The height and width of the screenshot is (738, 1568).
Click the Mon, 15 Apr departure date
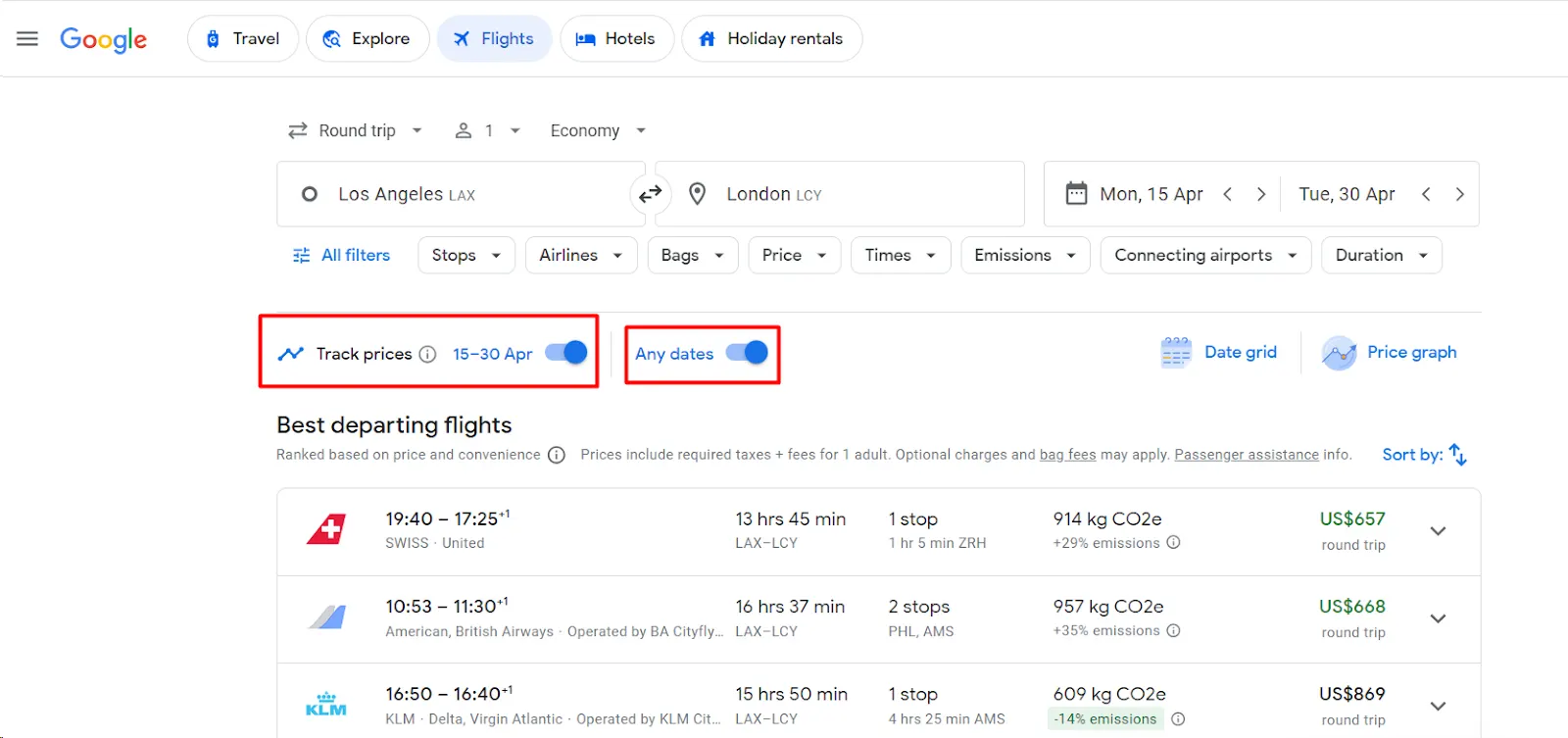tap(1151, 194)
